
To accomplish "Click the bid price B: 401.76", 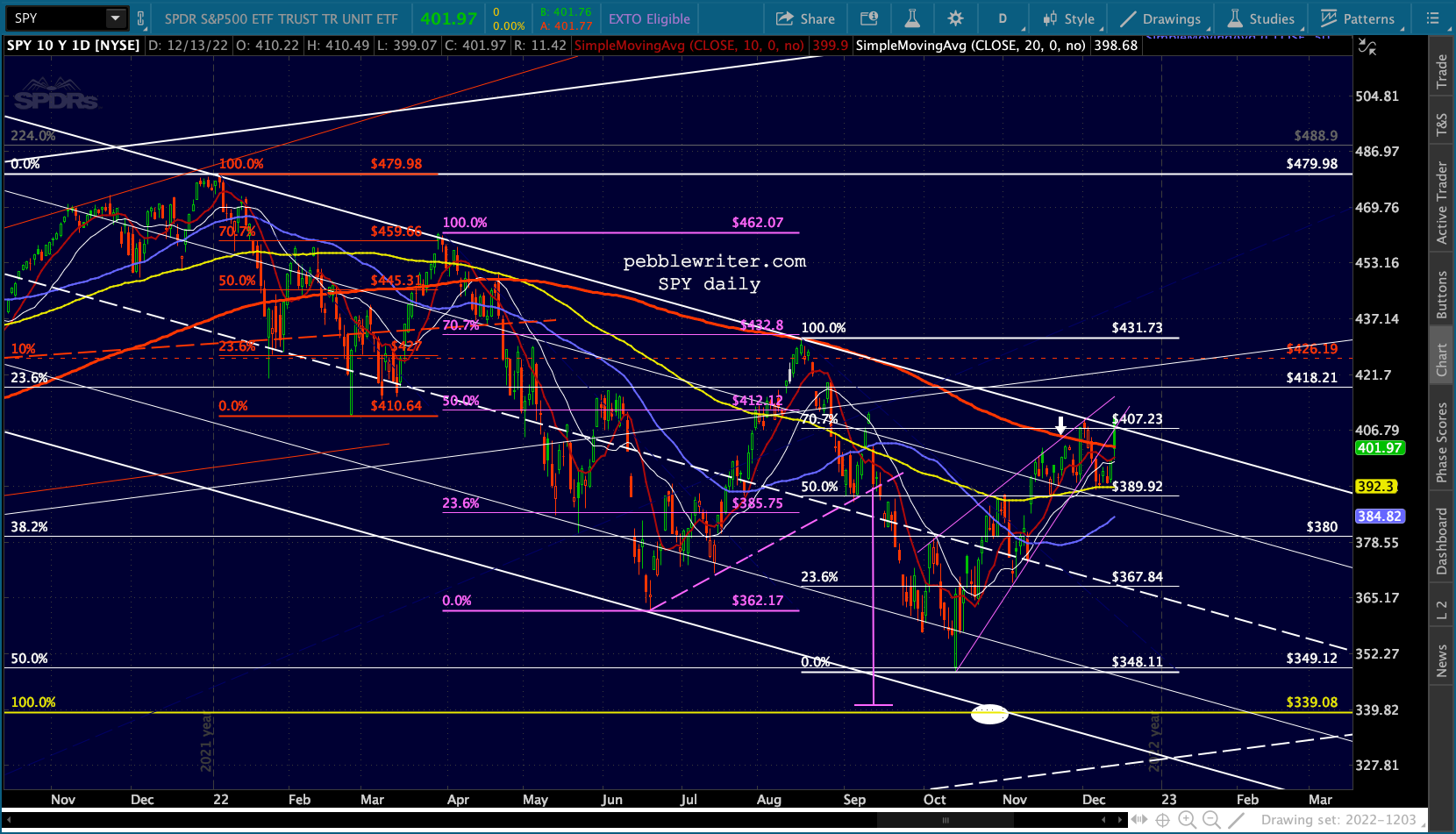I will (566, 12).
